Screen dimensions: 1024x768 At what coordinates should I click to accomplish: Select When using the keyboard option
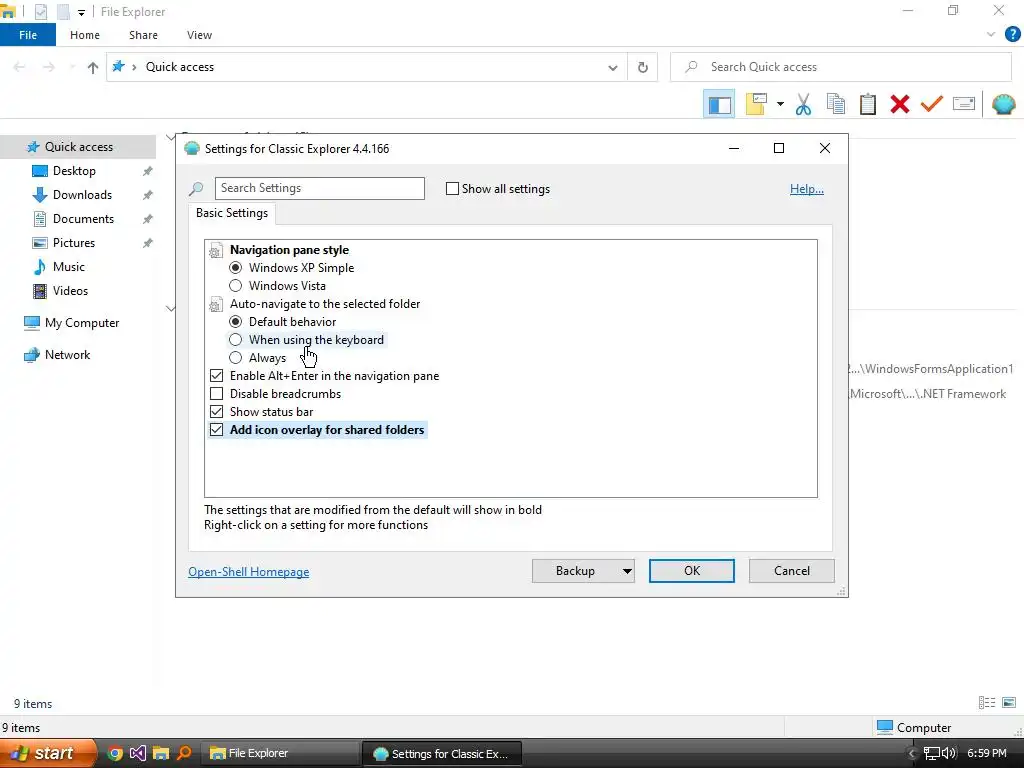click(236, 340)
